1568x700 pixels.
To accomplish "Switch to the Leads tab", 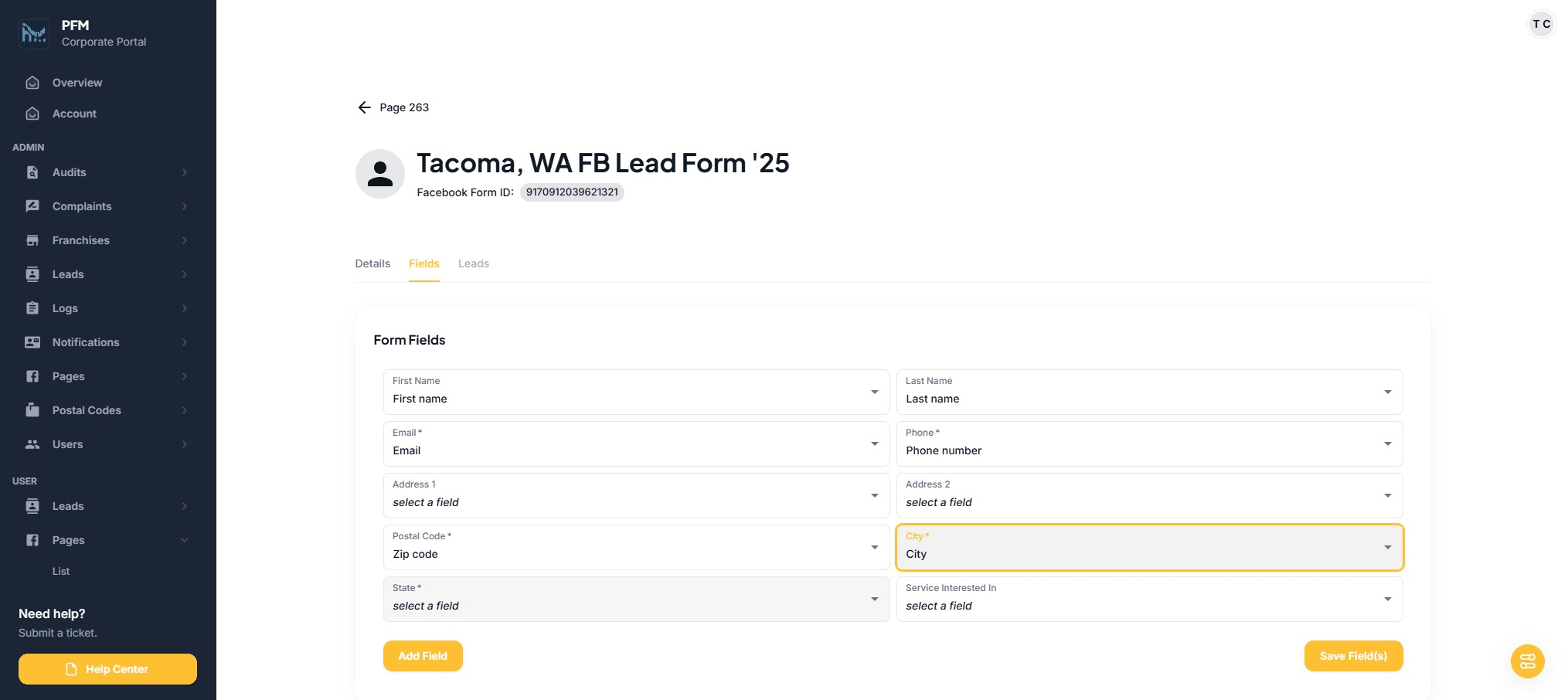I will [x=473, y=263].
